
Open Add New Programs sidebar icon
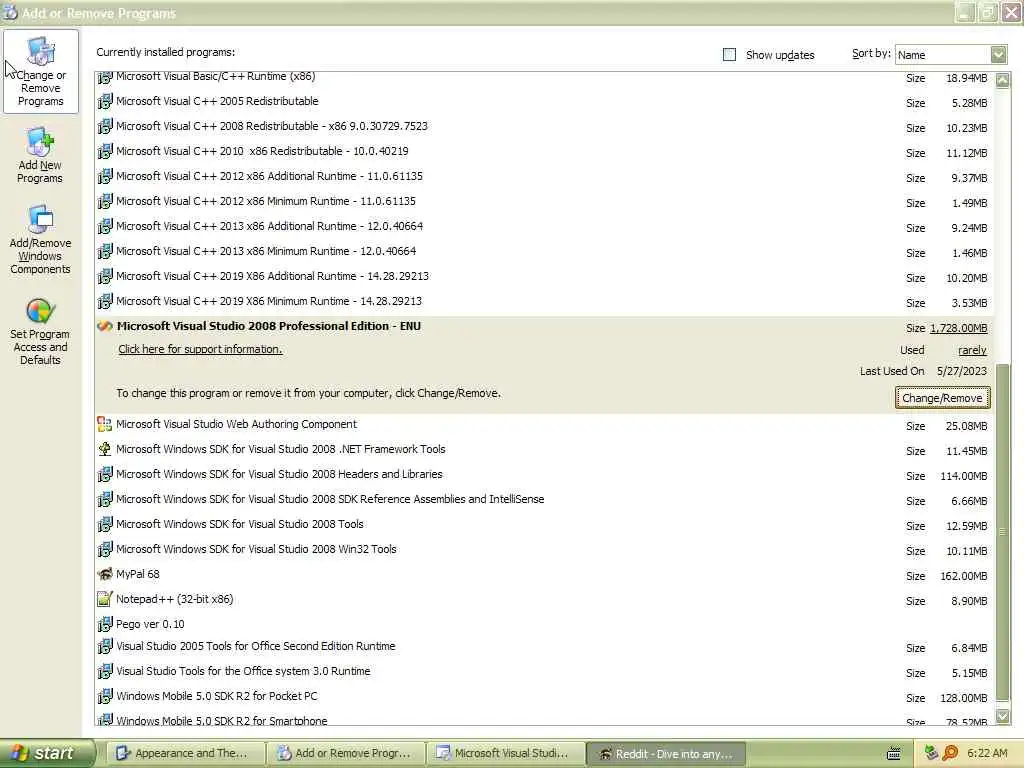coord(40,142)
